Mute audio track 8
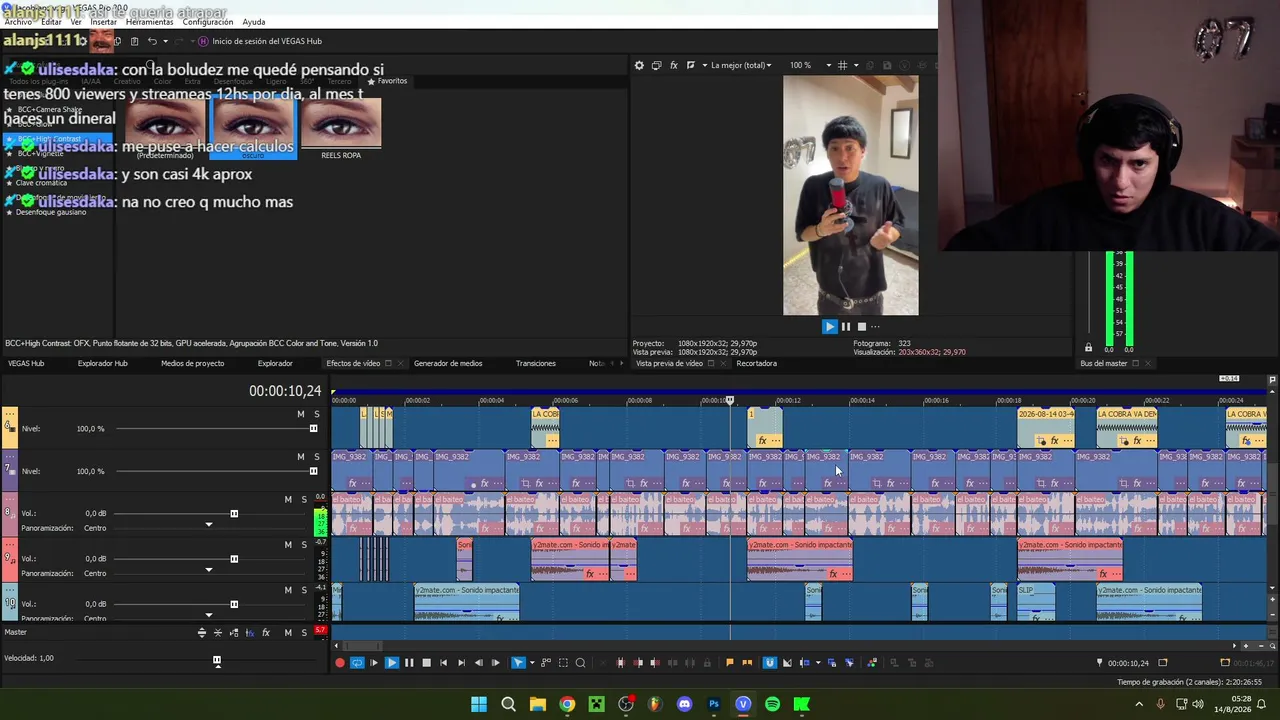 (x=288, y=500)
